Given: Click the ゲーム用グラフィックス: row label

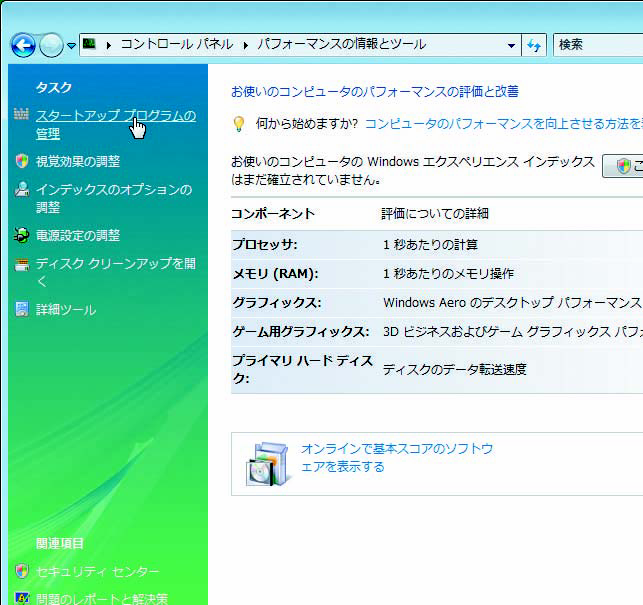Looking at the screenshot, I should click(x=301, y=331).
